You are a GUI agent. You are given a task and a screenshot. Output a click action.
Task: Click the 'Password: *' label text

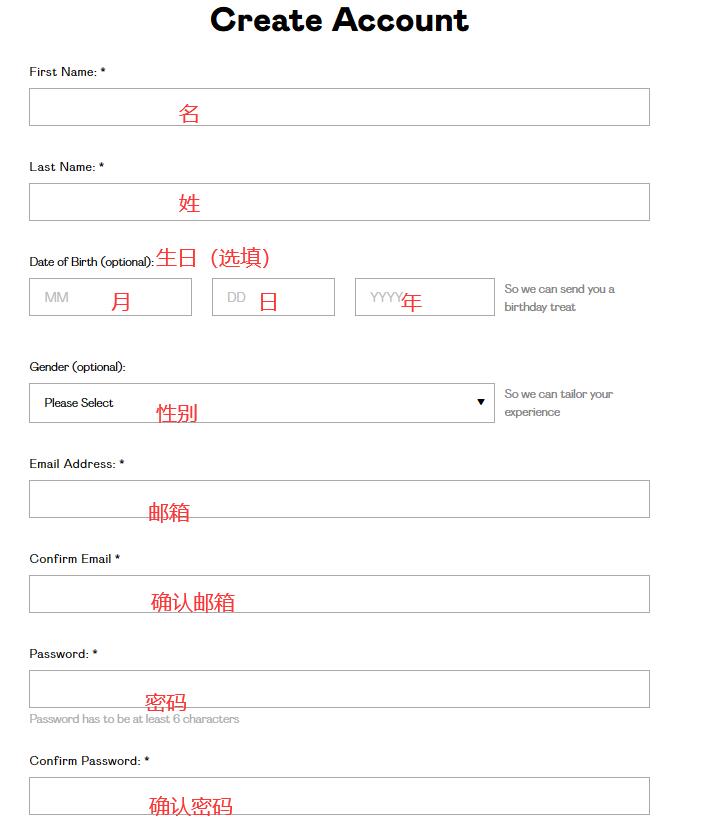63,654
